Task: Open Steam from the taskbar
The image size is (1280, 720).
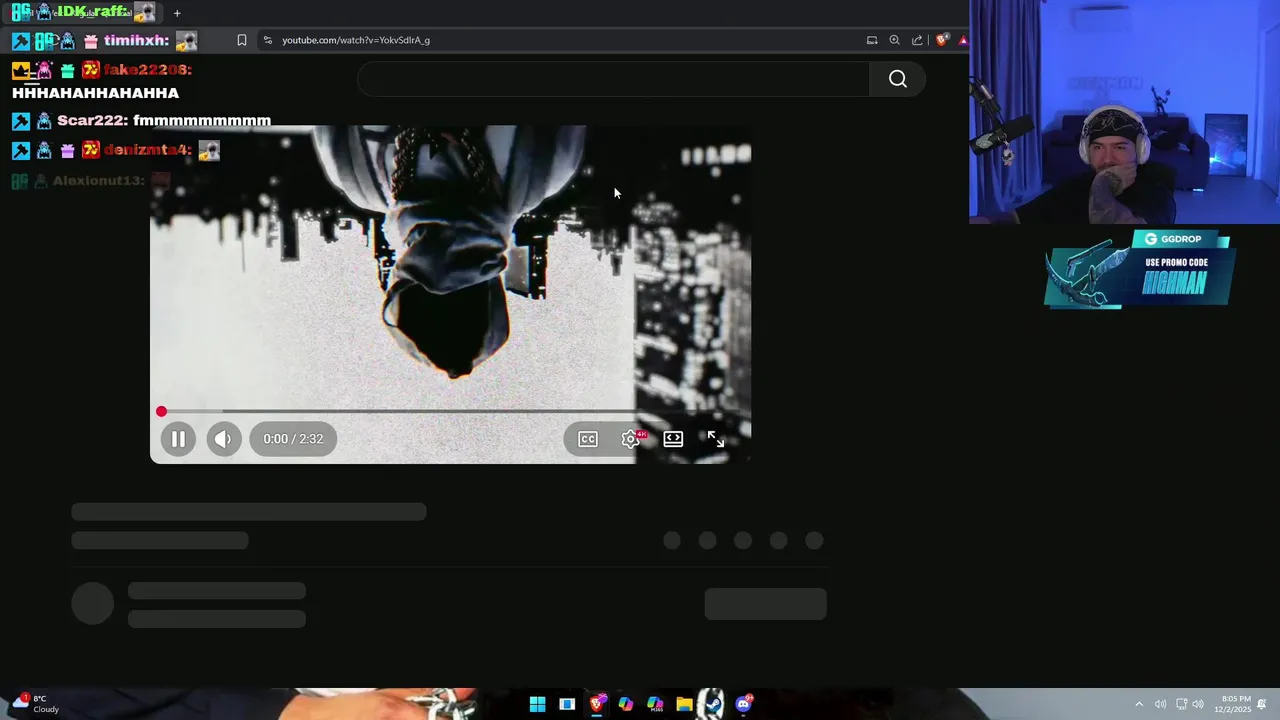Action: point(712,704)
